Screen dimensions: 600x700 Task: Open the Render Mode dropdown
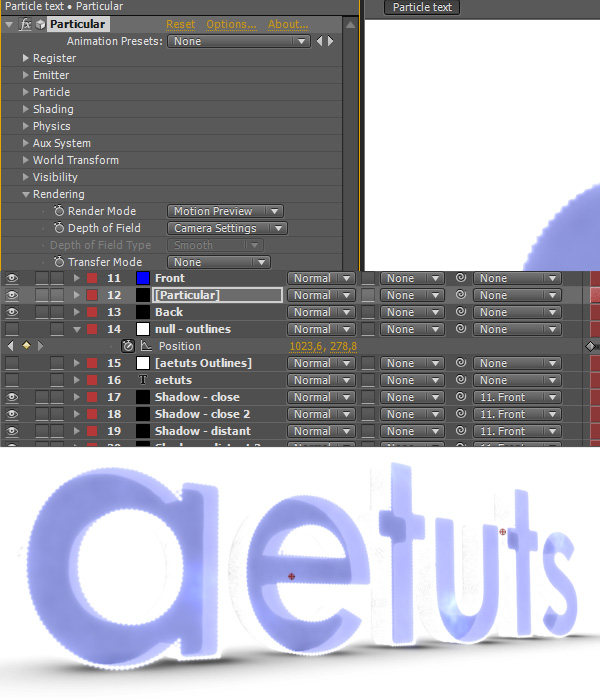225,211
